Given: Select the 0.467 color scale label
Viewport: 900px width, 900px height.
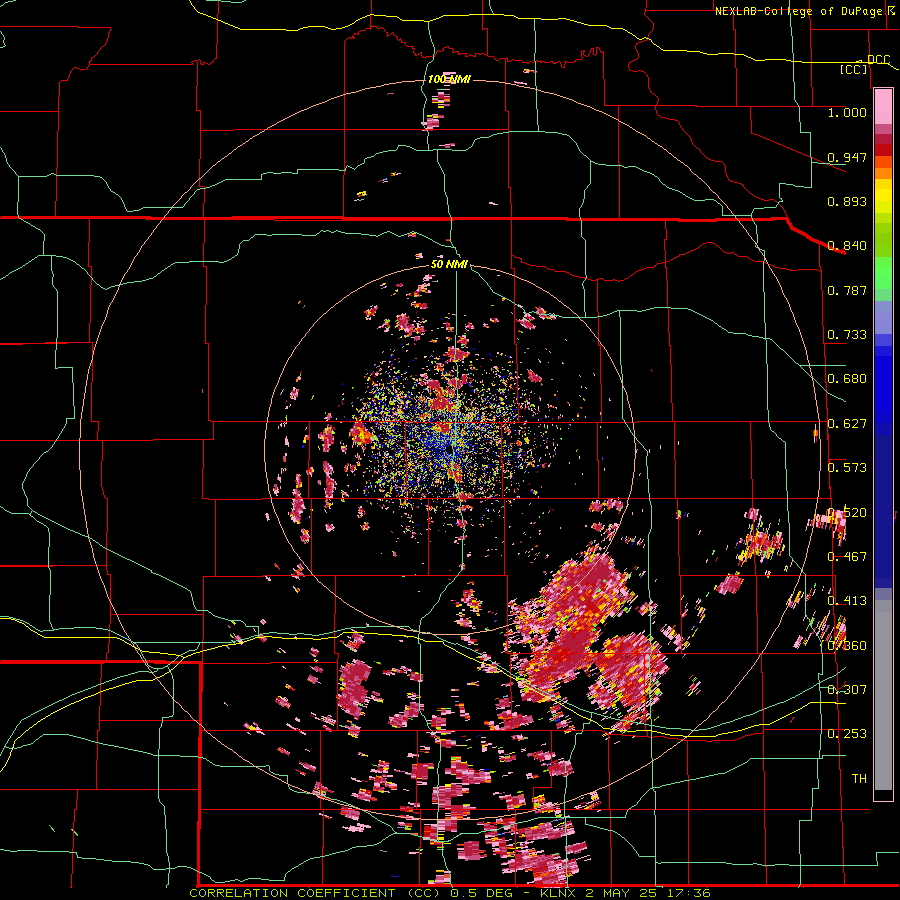Looking at the screenshot, I should [x=847, y=557].
